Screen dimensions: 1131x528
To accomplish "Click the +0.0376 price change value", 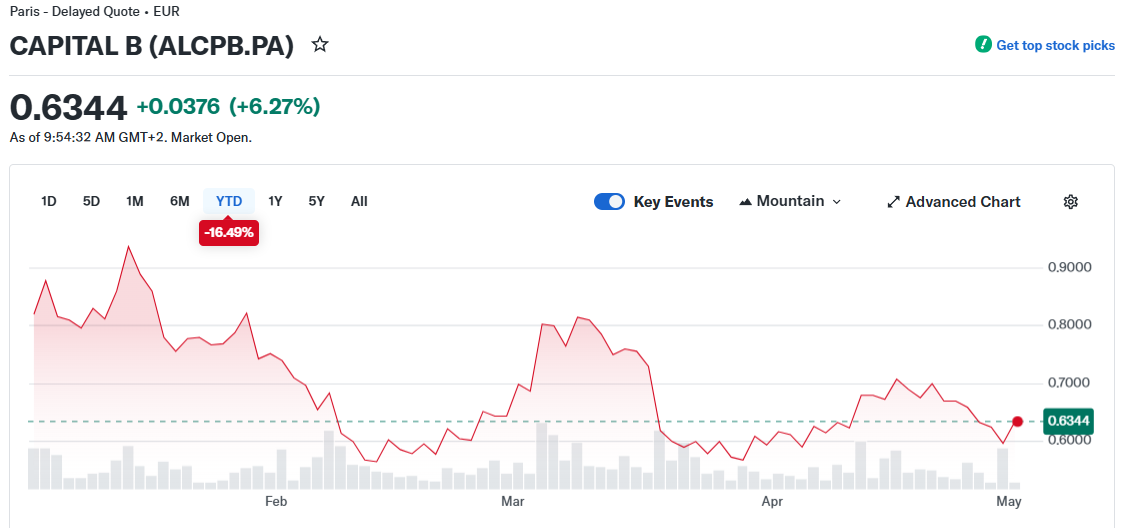I will [178, 107].
